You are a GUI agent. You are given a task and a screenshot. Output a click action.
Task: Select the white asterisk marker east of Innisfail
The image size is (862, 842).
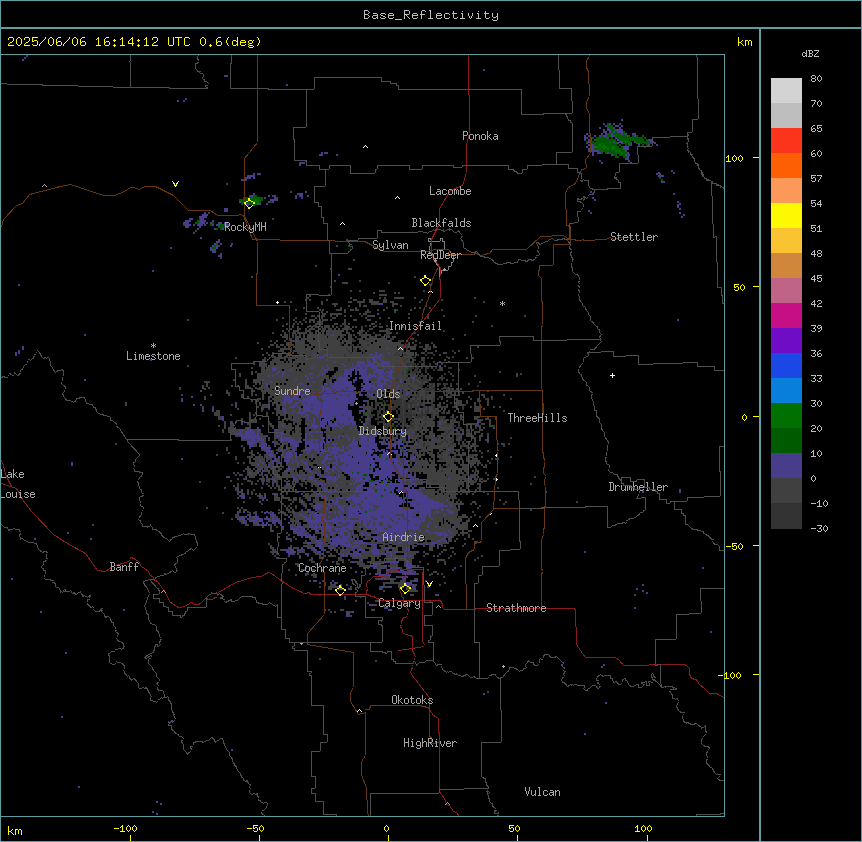(502, 303)
